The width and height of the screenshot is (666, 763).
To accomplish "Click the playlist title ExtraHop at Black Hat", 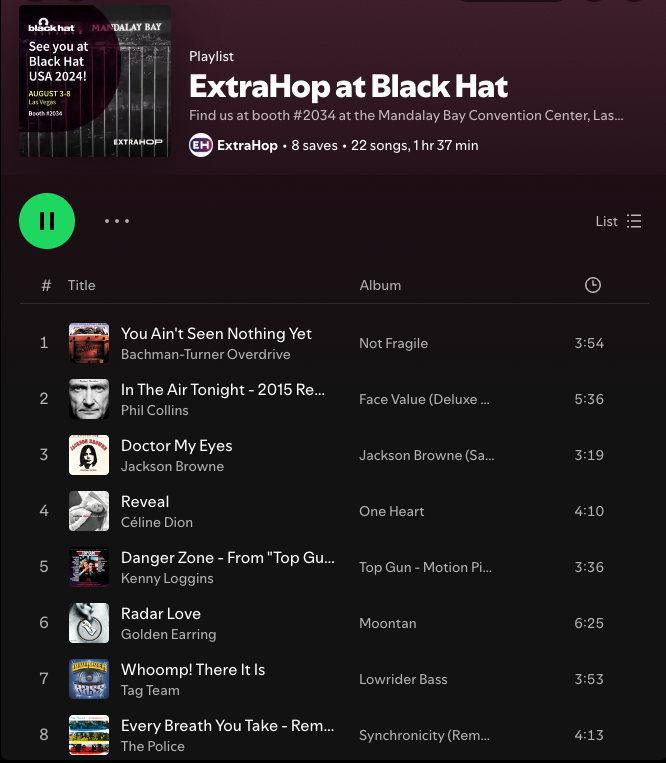I will (348, 86).
